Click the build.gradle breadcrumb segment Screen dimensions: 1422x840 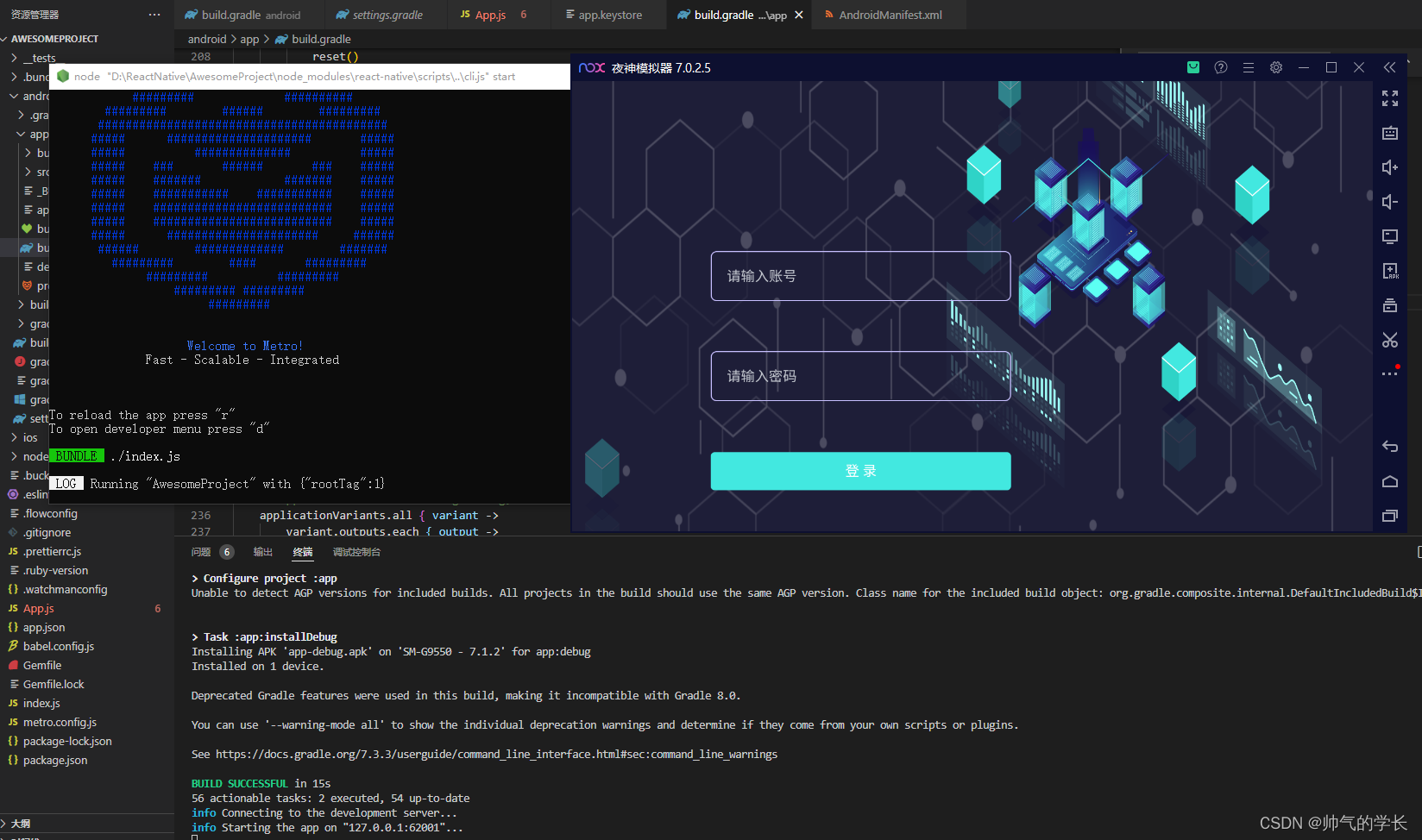(x=321, y=39)
